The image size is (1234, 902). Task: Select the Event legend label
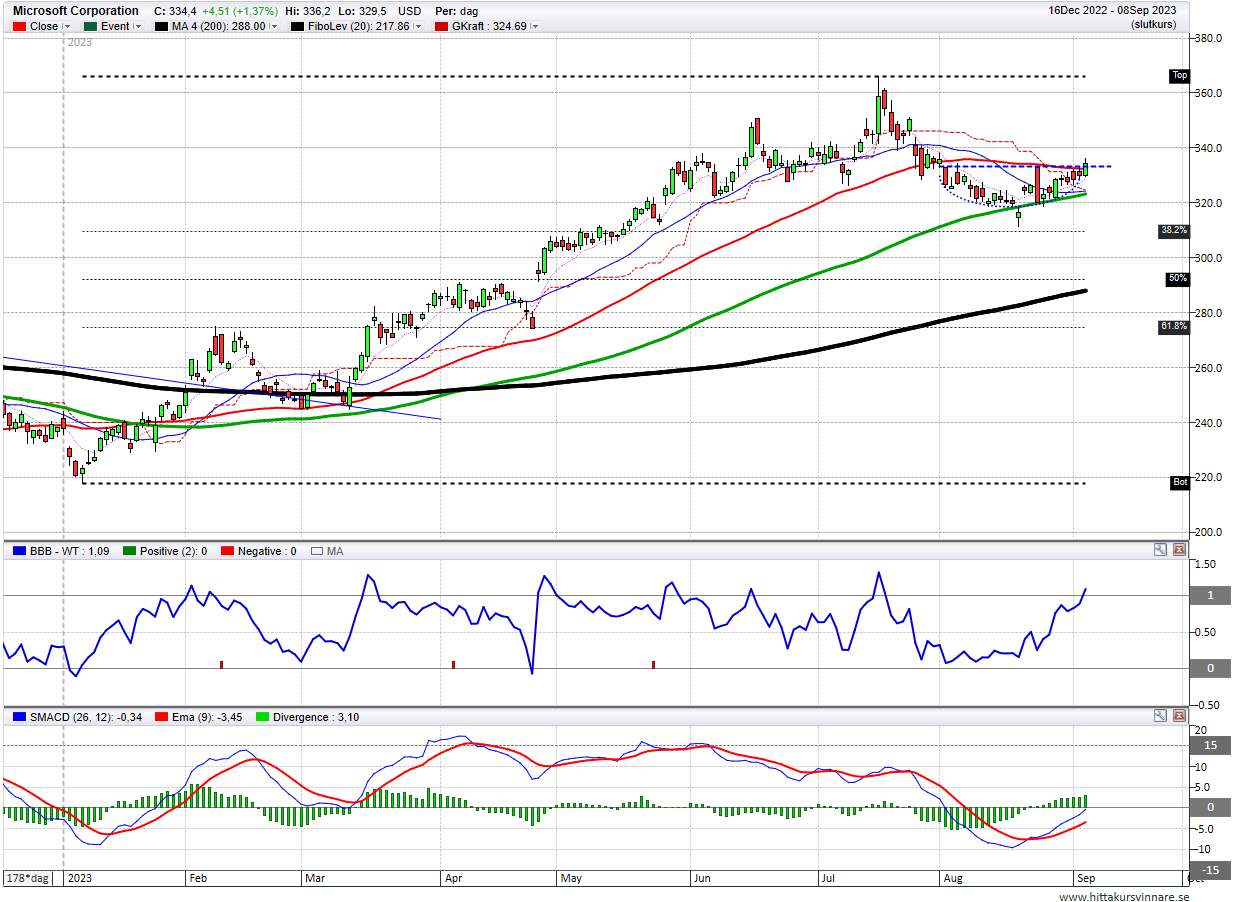(115, 27)
